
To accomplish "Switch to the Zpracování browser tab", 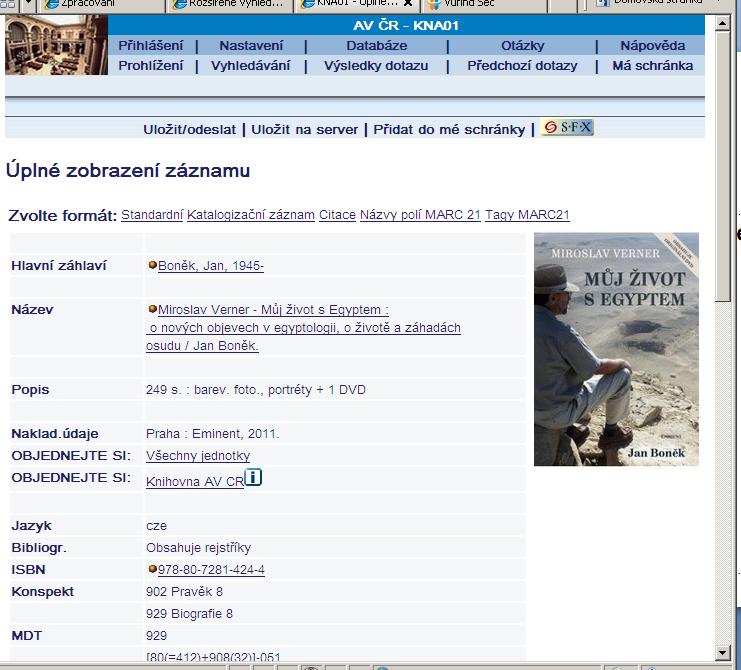I will 102,3.
